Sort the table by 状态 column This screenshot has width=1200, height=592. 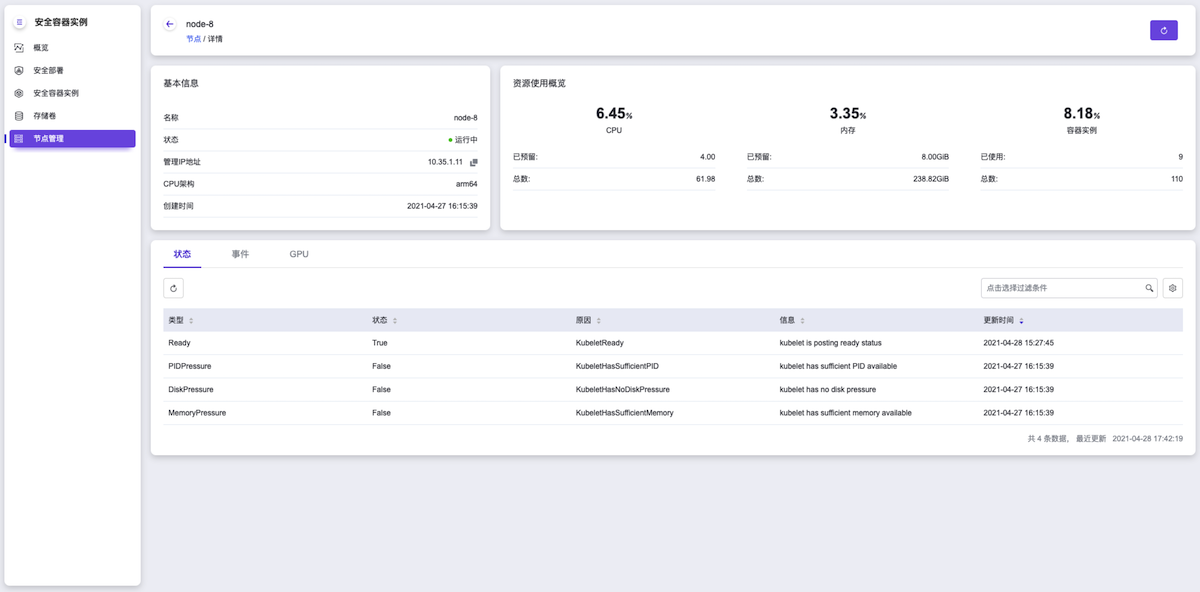point(394,321)
